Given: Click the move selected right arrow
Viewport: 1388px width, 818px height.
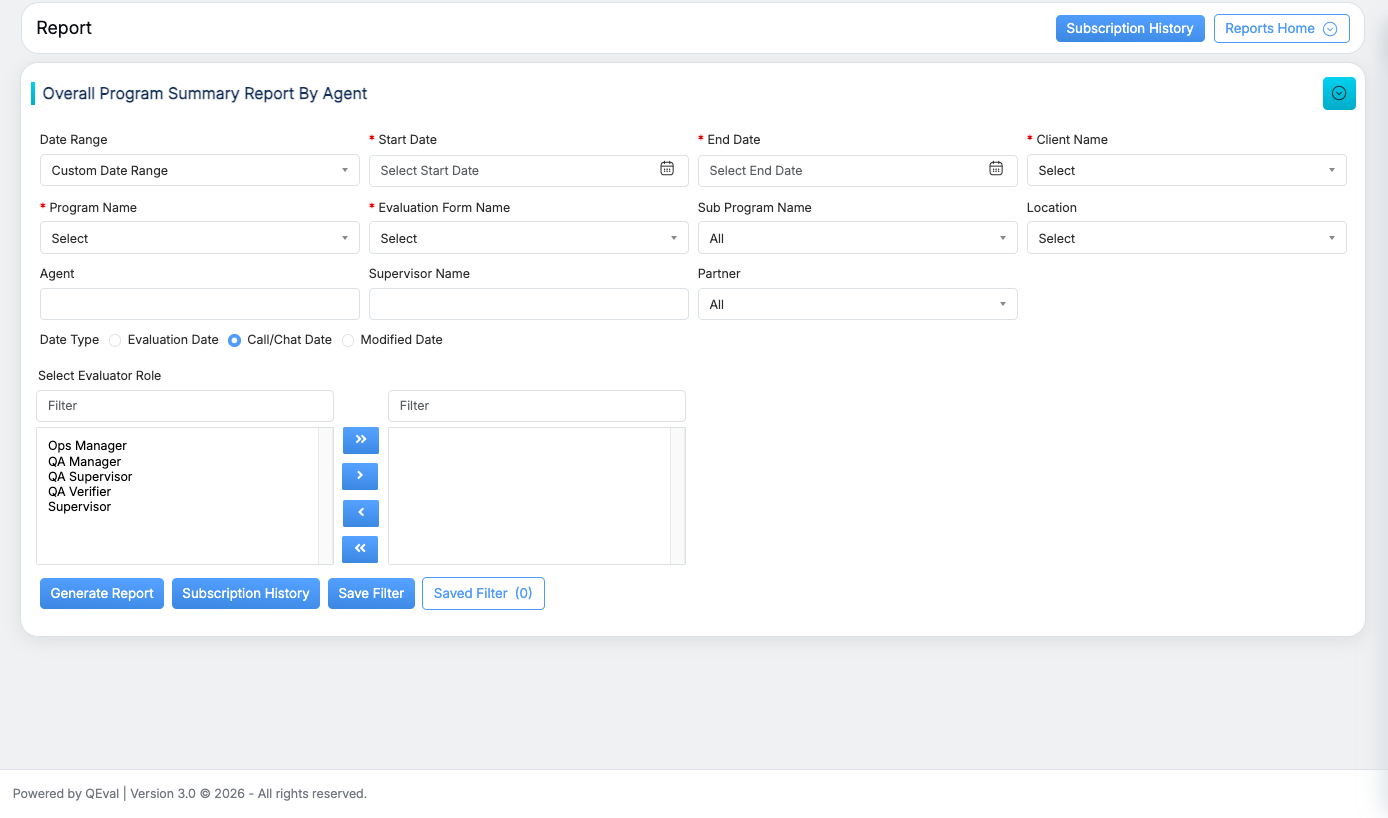Looking at the screenshot, I should pyautogui.click(x=360, y=476).
